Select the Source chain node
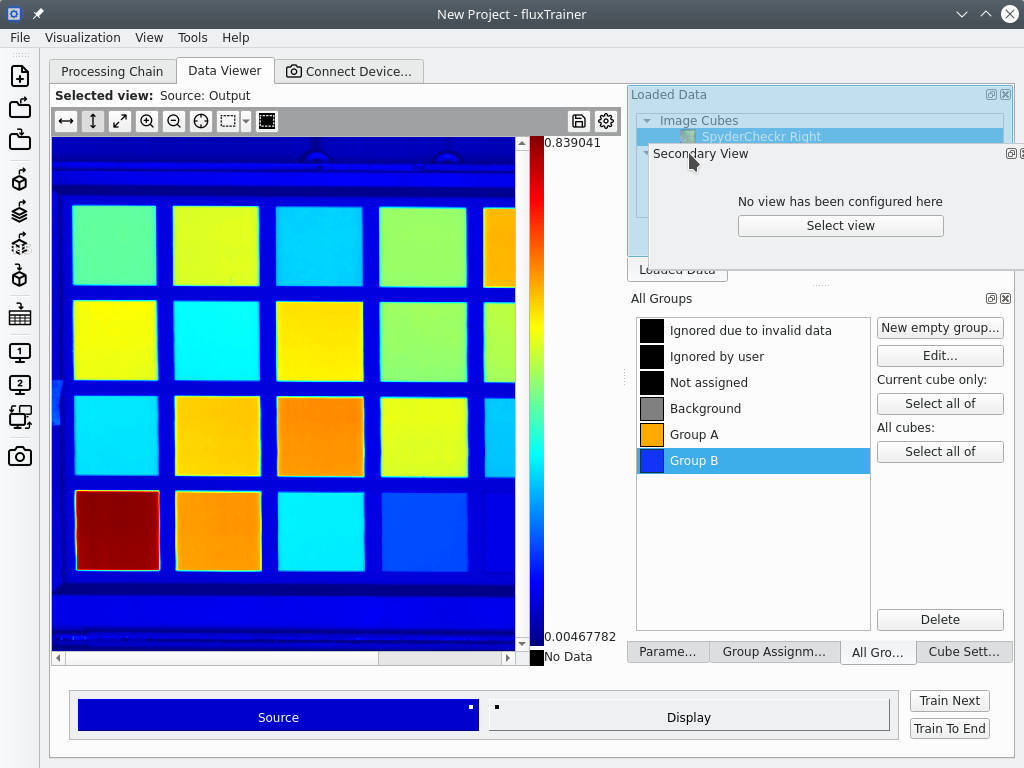Viewport: 1024px width, 768px height. click(x=278, y=715)
